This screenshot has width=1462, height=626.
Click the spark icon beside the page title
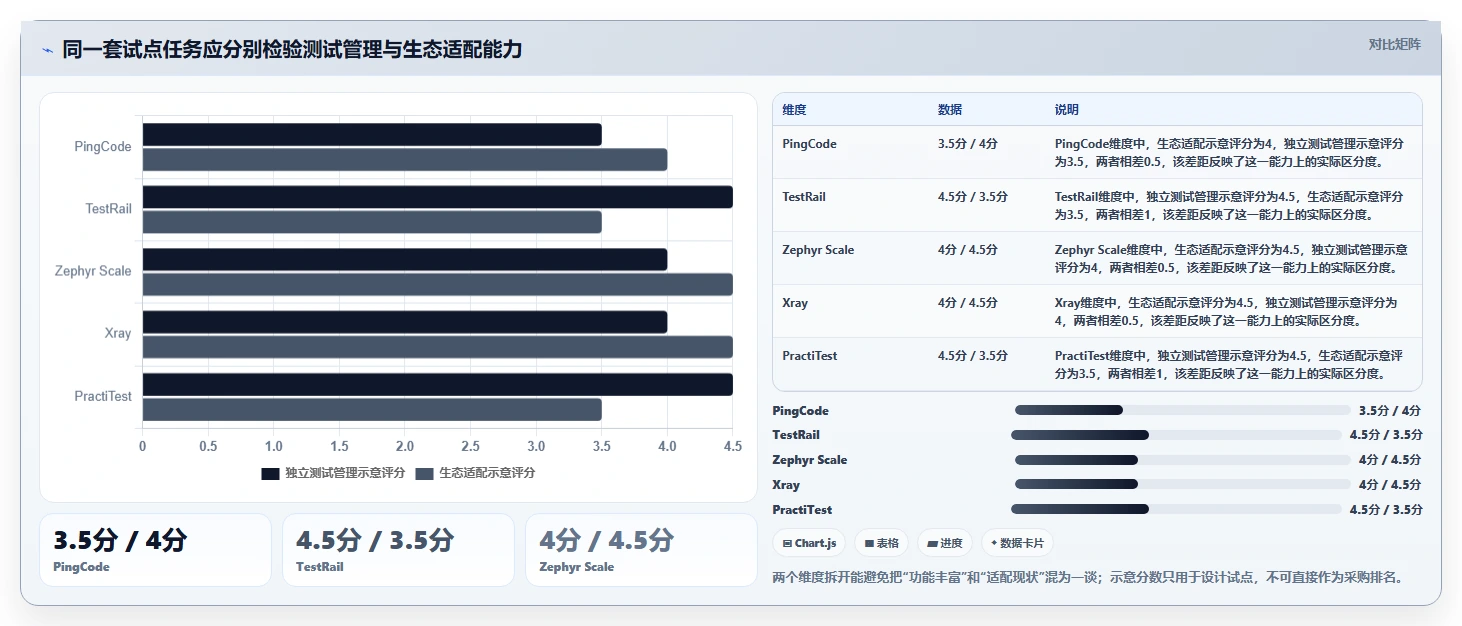pos(47,50)
